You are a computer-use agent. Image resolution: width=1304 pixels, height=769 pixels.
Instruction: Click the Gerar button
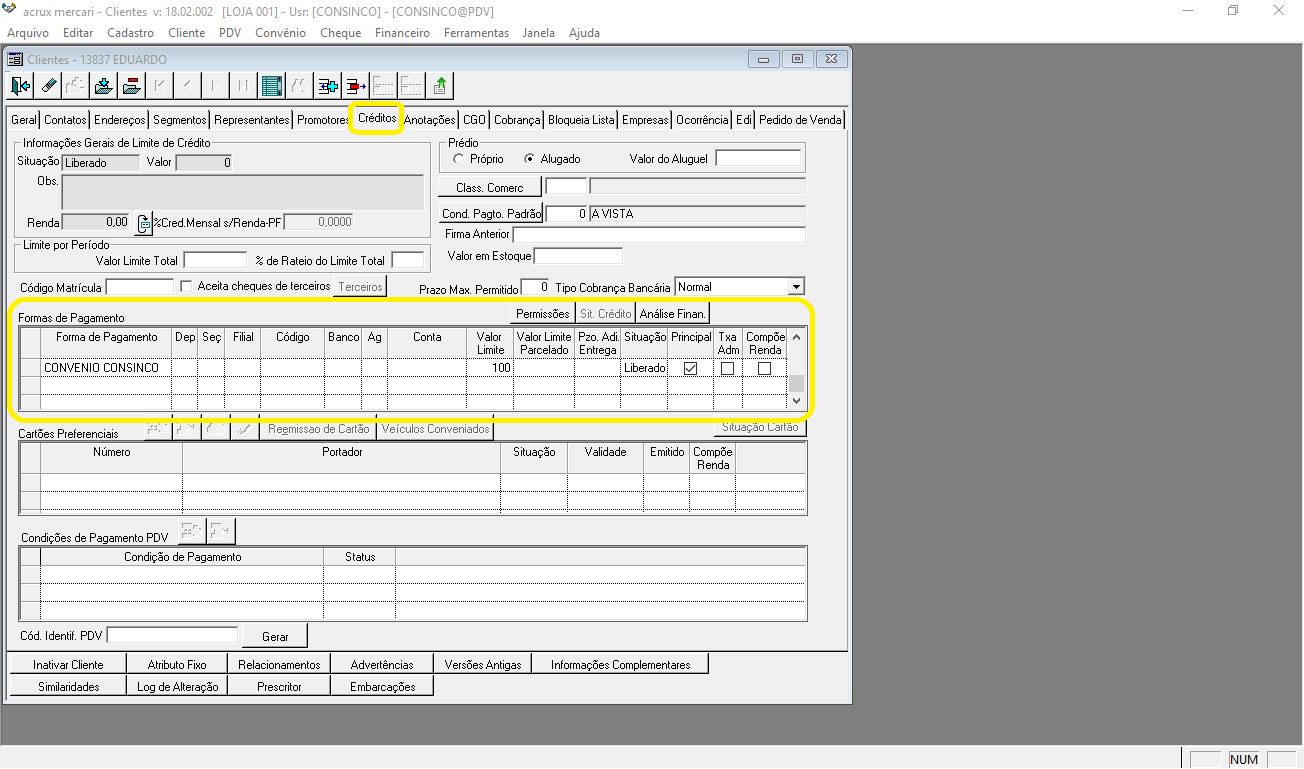click(x=275, y=636)
